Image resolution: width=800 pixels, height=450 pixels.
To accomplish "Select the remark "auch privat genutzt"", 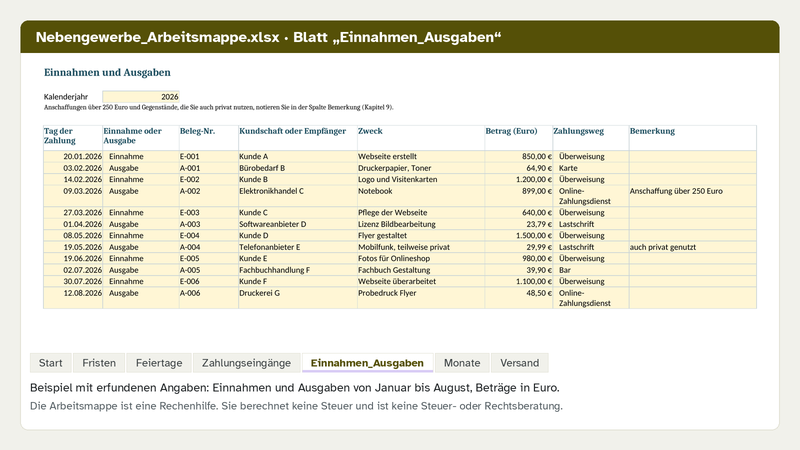I will pyautogui.click(x=693, y=247).
